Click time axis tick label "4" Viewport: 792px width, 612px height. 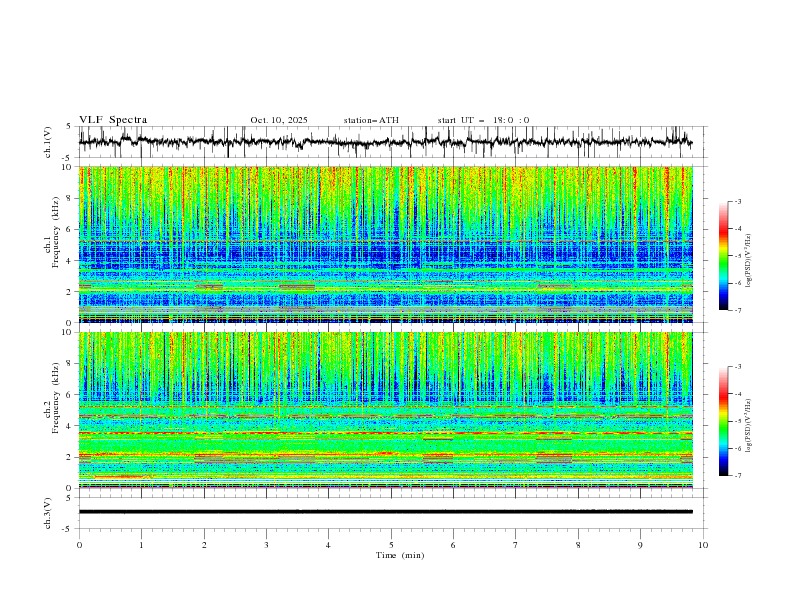328,545
